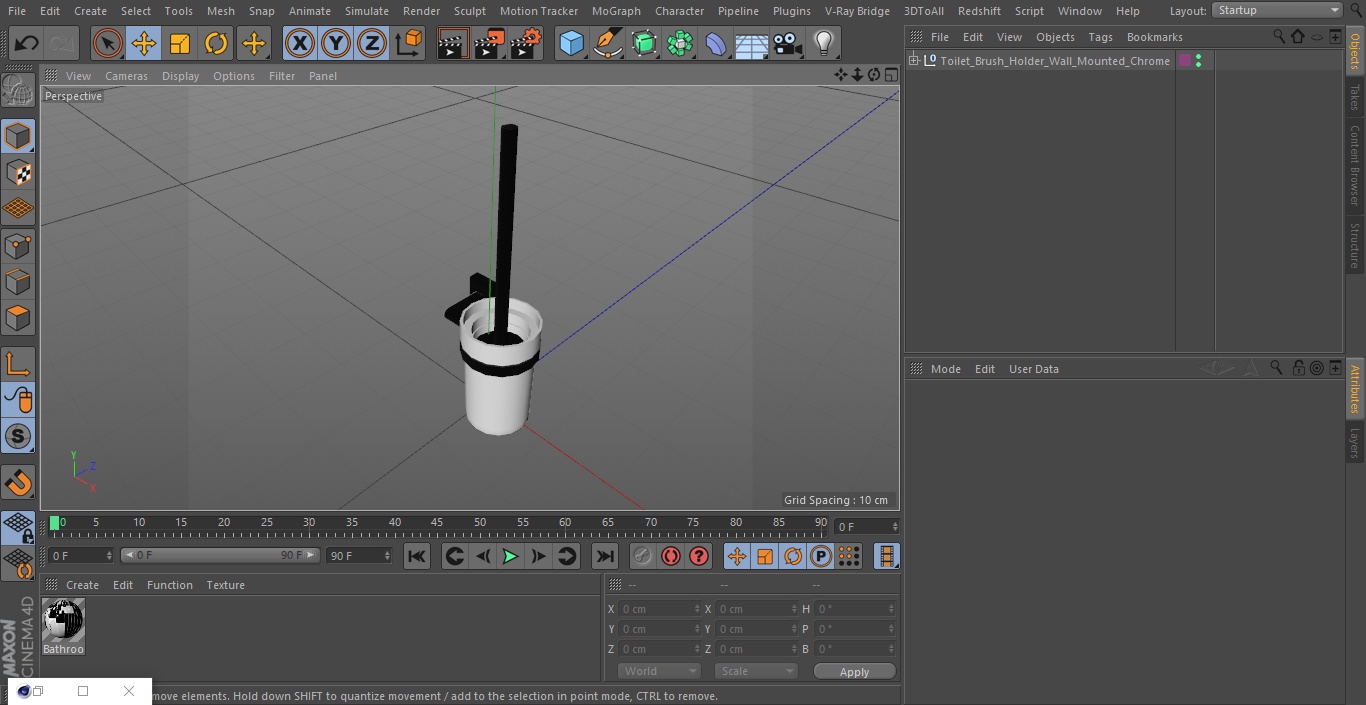Click the timeline range slider bar
The height and width of the screenshot is (705, 1366).
coord(220,555)
